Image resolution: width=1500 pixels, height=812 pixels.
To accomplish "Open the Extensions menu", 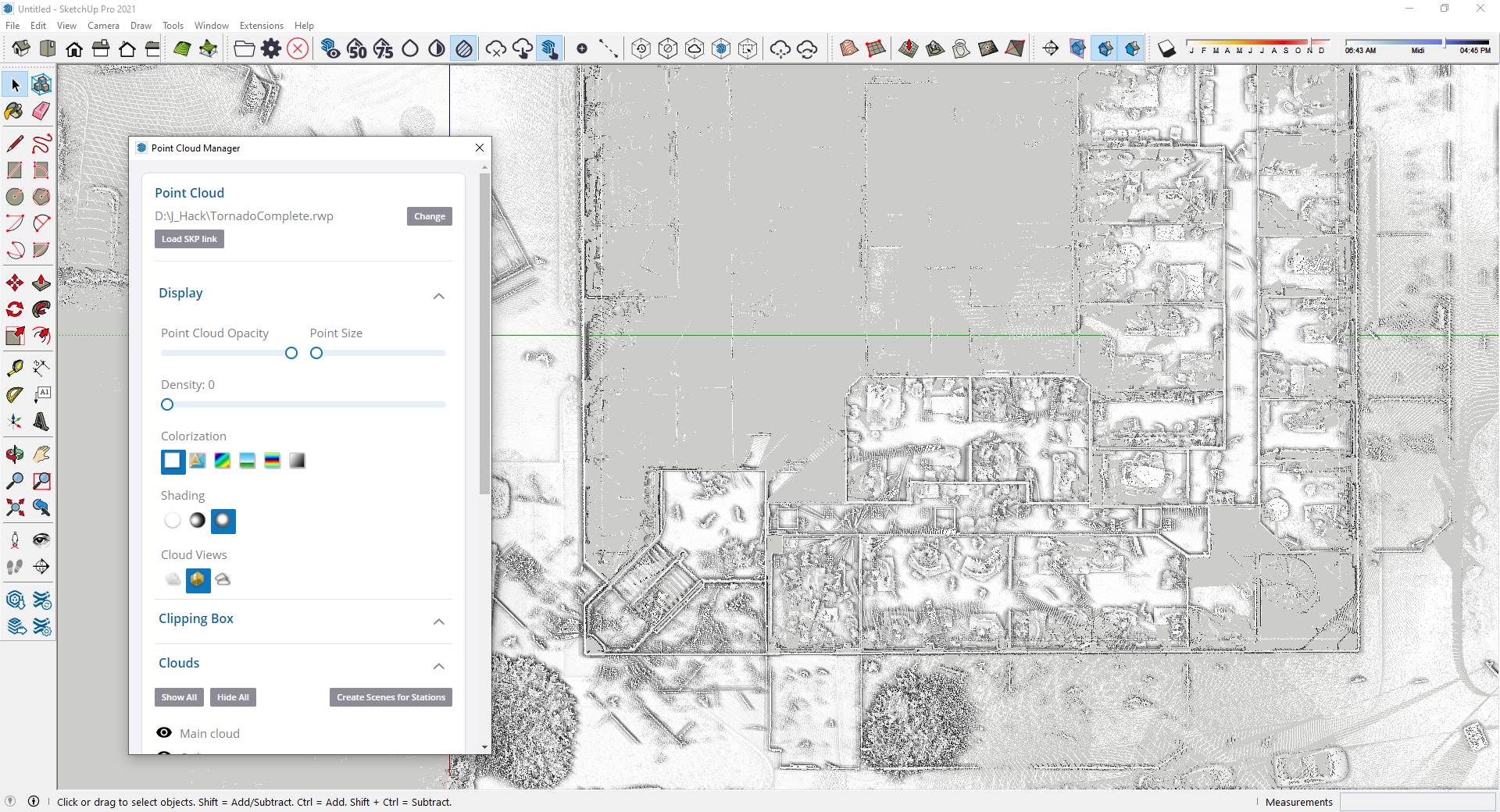I will click(261, 25).
